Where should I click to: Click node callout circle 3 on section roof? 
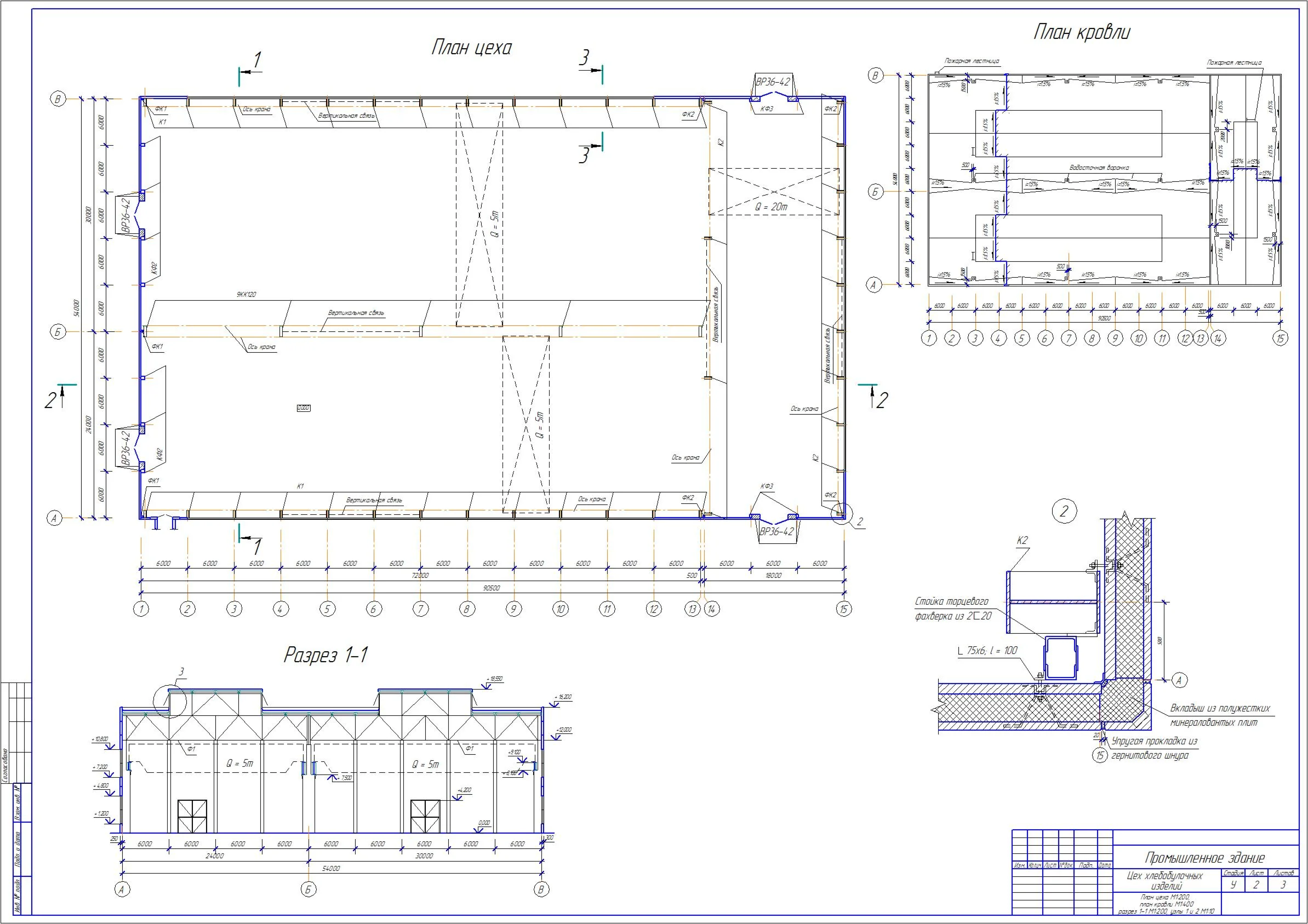tap(170, 703)
